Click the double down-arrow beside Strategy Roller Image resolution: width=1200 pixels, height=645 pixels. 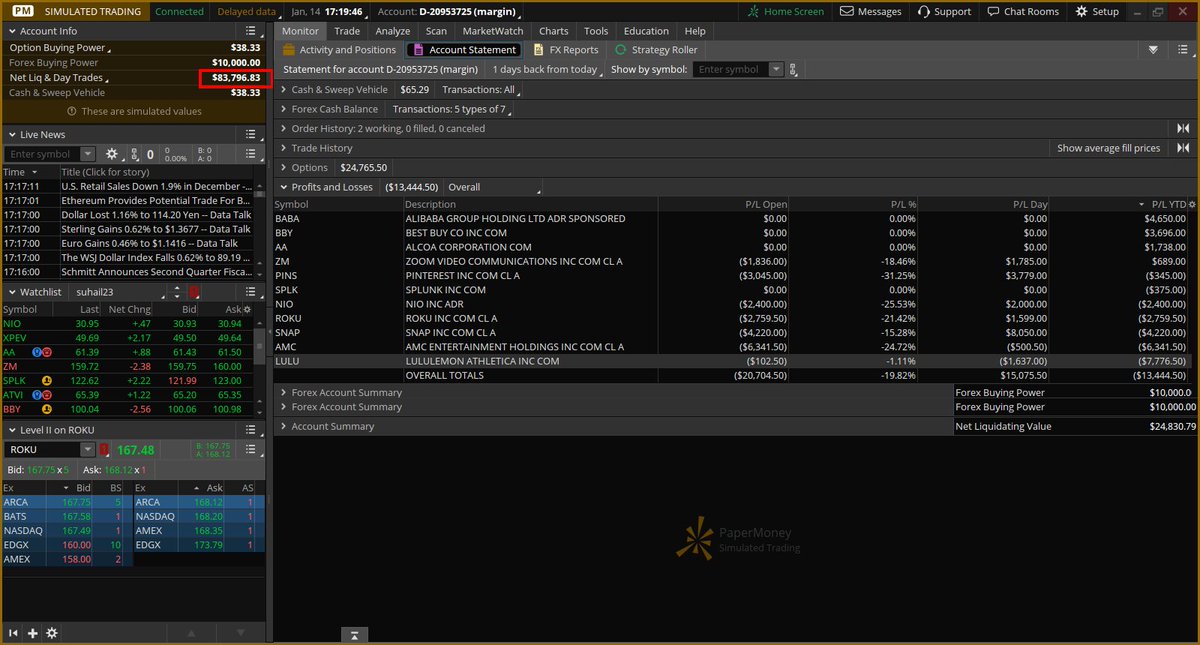pos(1153,50)
